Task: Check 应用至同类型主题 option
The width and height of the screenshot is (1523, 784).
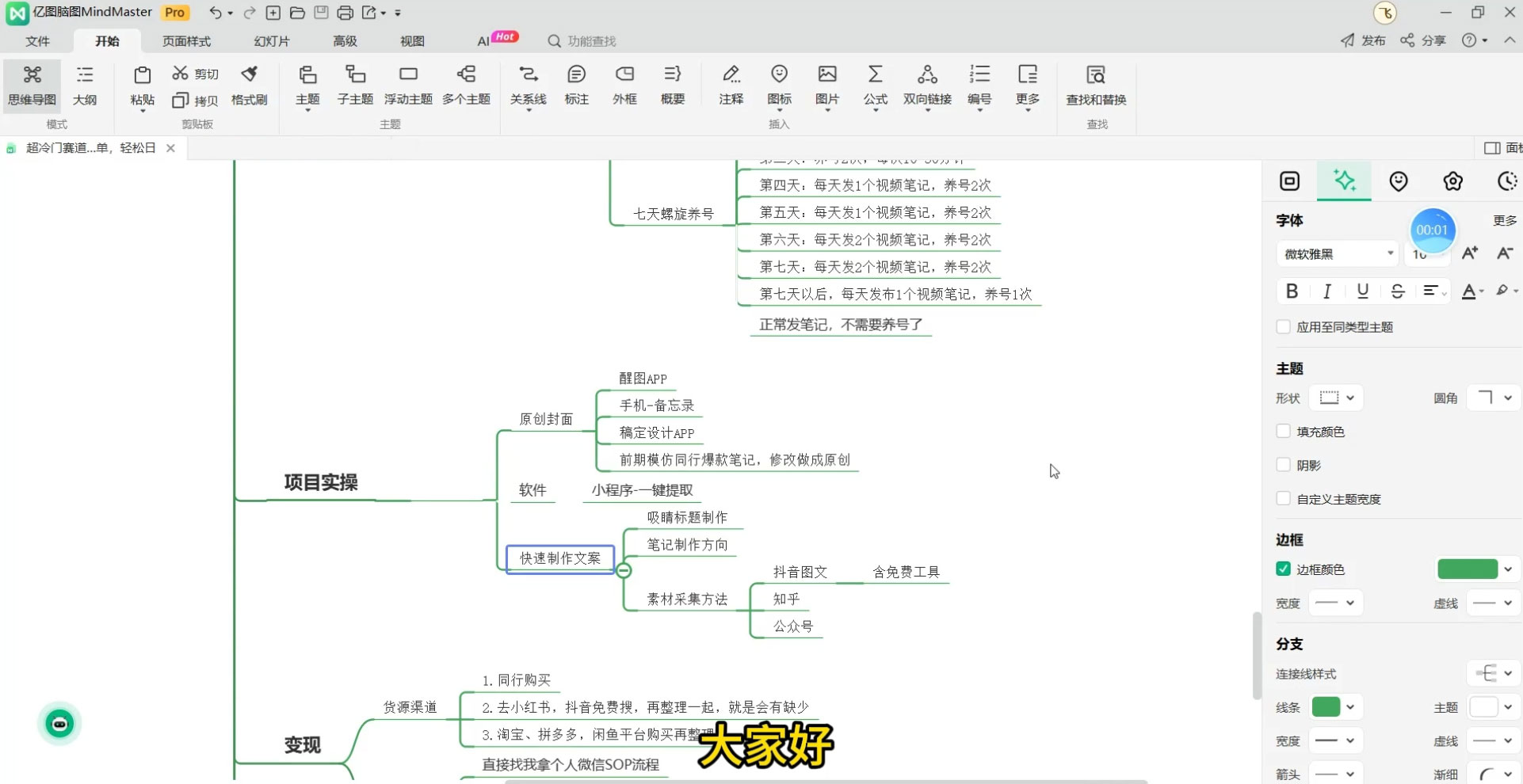Action: pyautogui.click(x=1284, y=326)
